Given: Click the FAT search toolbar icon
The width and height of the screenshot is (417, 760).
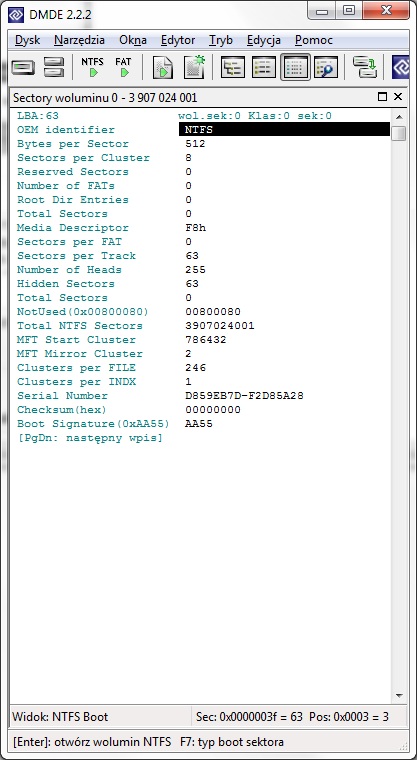Looking at the screenshot, I should (123, 67).
